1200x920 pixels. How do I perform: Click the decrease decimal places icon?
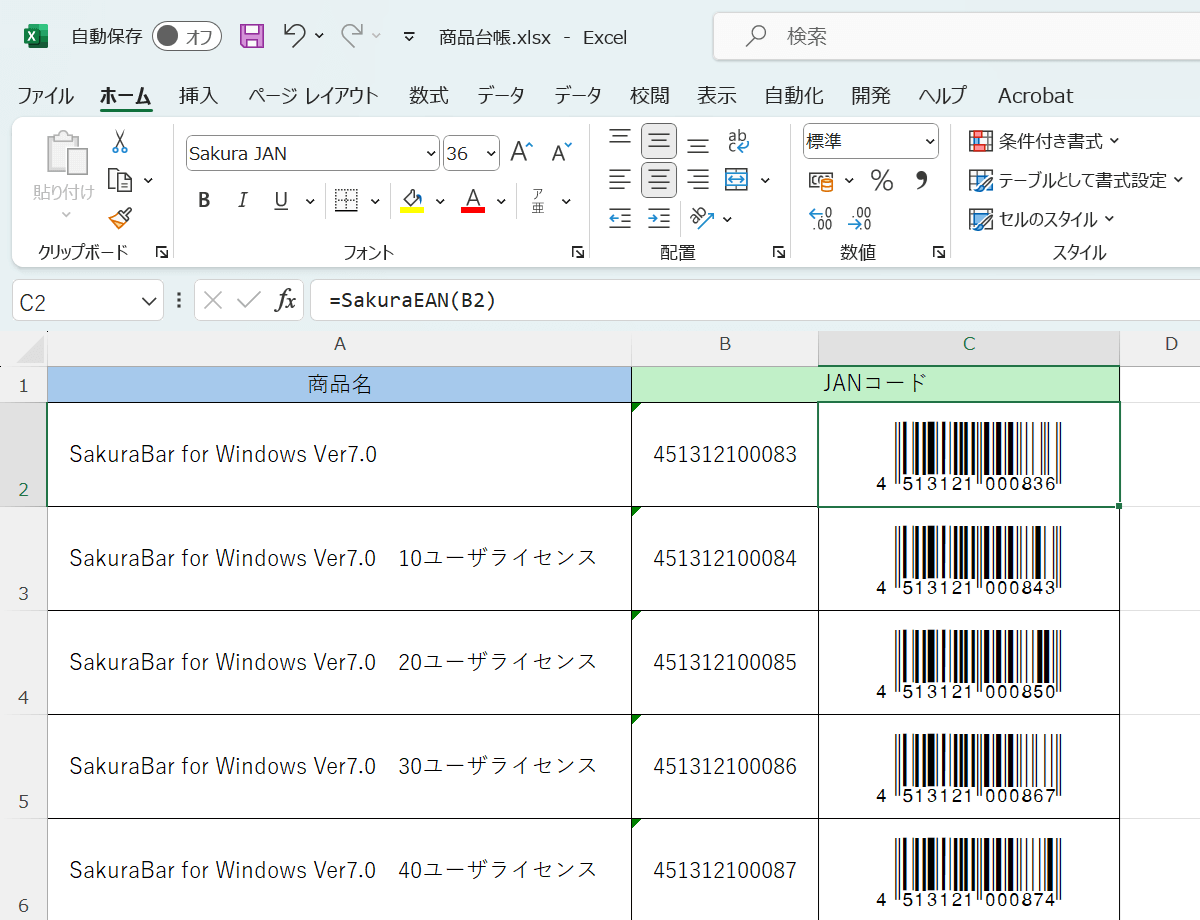pyautogui.click(x=859, y=218)
